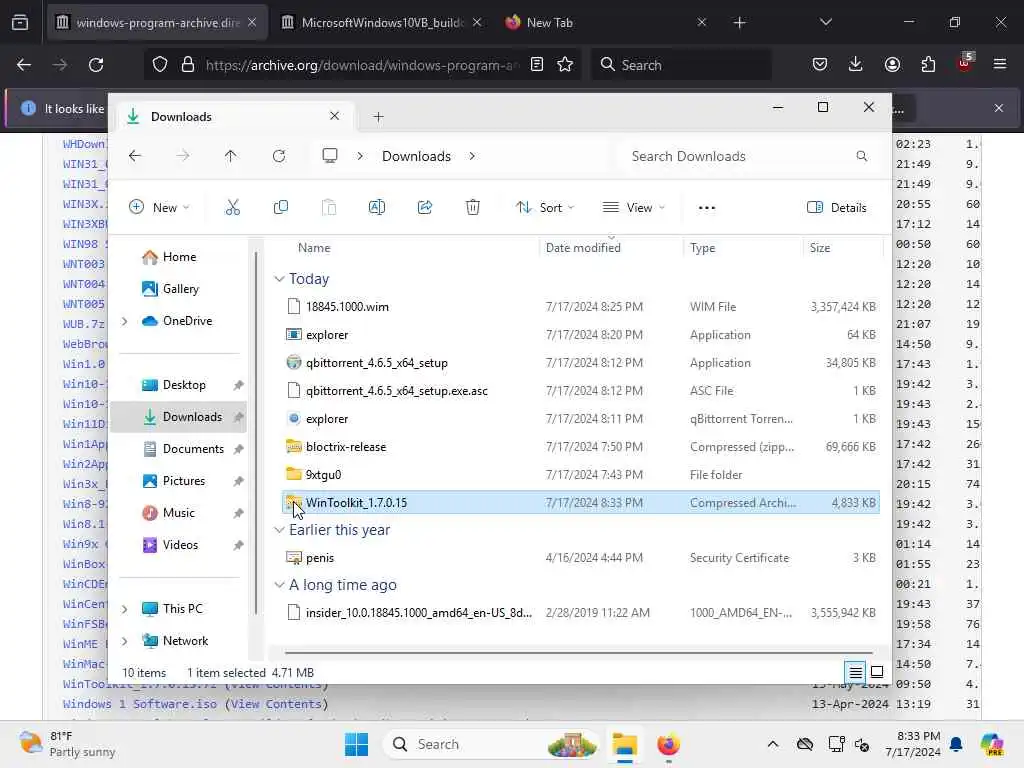
Task: Click the Delete trash icon in Explorer toolbar
Action: 473,208
